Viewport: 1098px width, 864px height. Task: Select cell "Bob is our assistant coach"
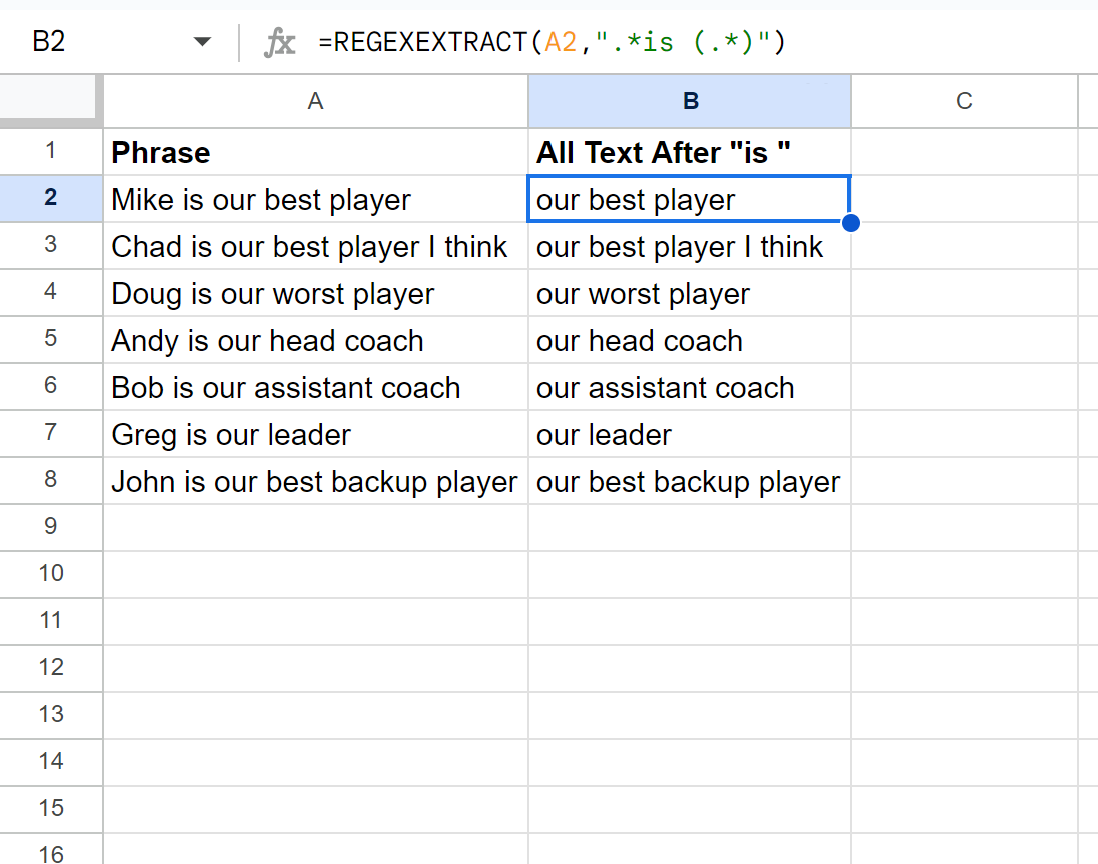tap(315, 387)
